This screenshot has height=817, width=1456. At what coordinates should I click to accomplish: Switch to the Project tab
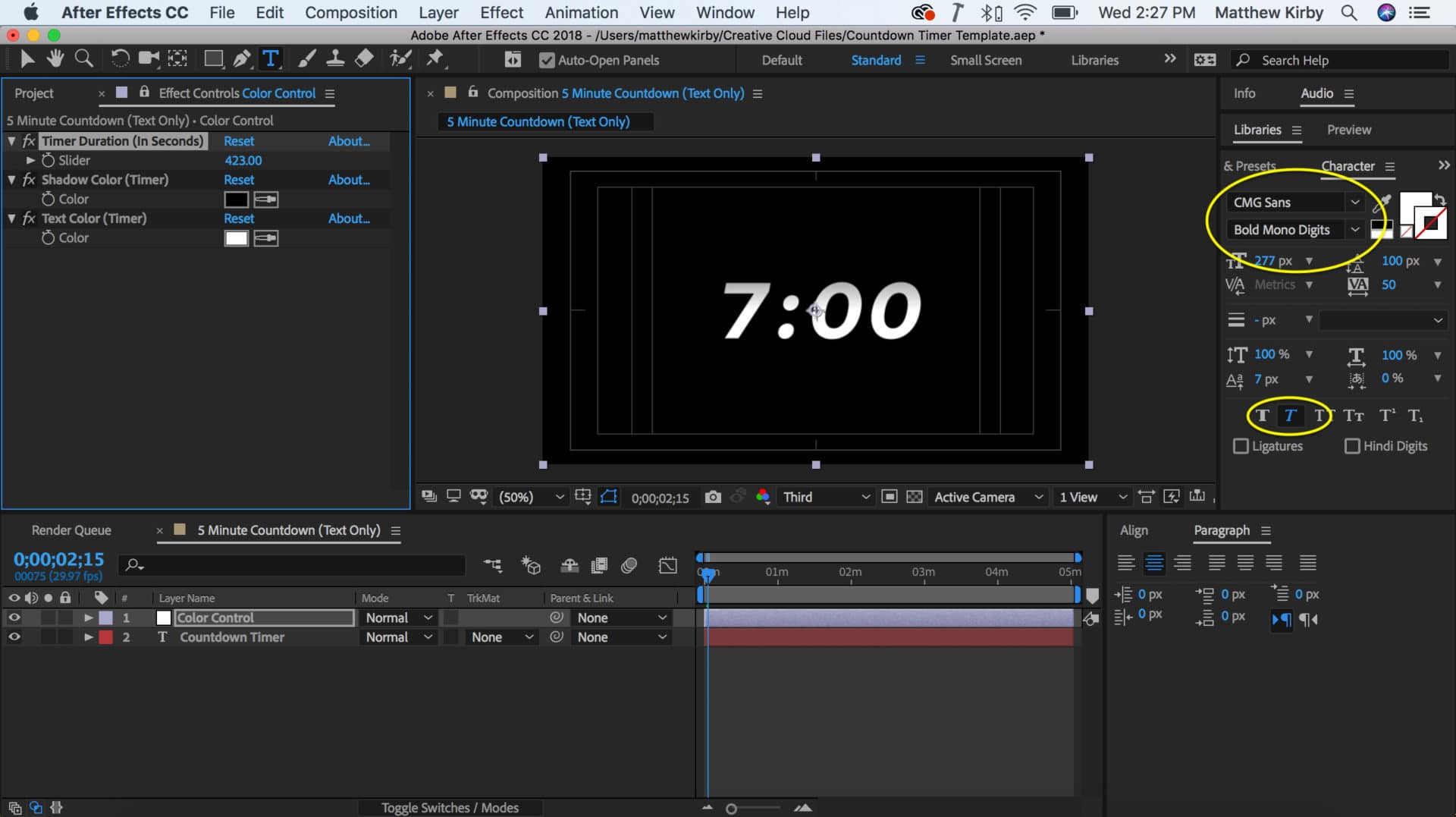point(34,93)
